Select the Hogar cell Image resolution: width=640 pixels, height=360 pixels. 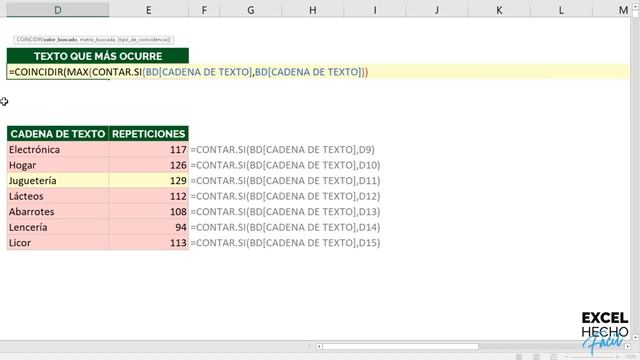(58, 165)
